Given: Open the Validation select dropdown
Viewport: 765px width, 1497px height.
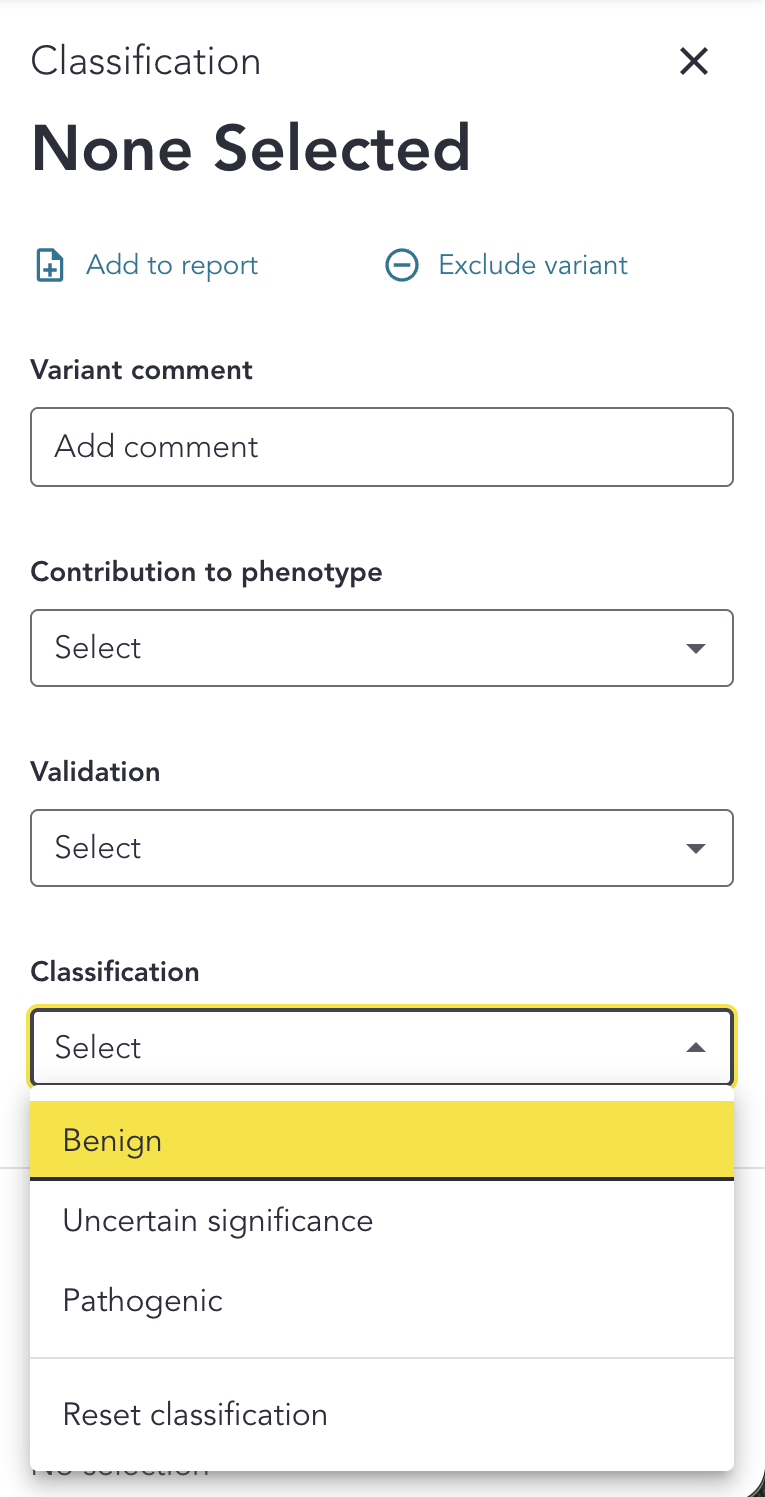Looking at the screenshot, I should pos(382,848).
